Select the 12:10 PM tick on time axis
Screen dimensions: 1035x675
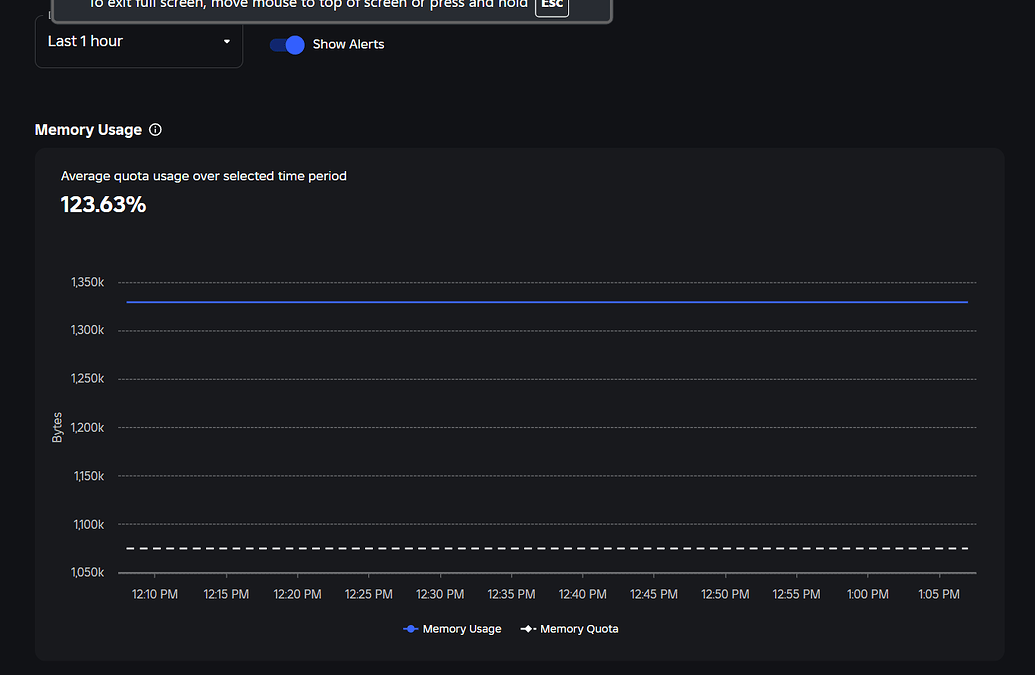point(155,594)
